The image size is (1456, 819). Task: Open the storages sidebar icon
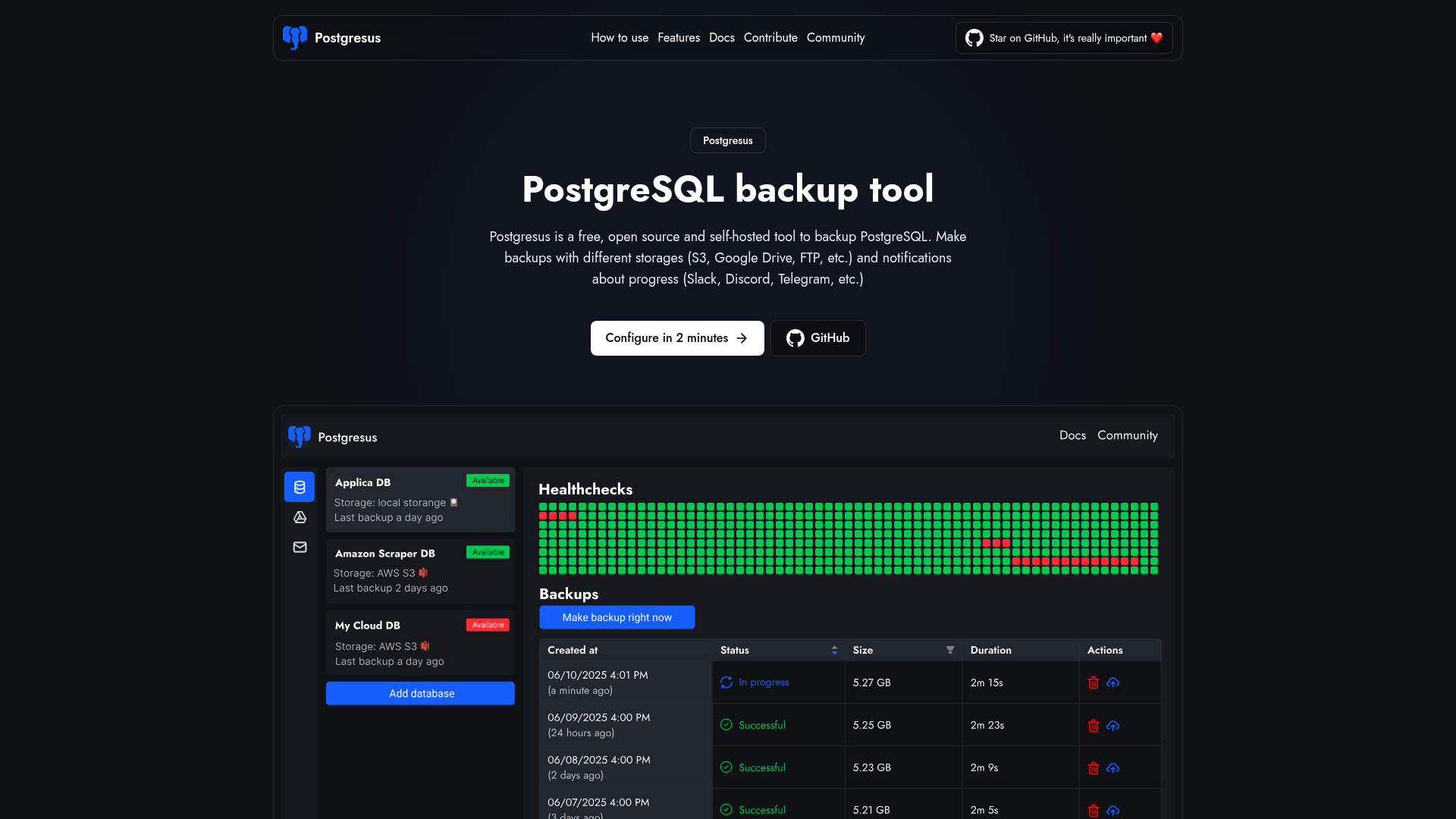pyautogui.click(x=300, y=517)
